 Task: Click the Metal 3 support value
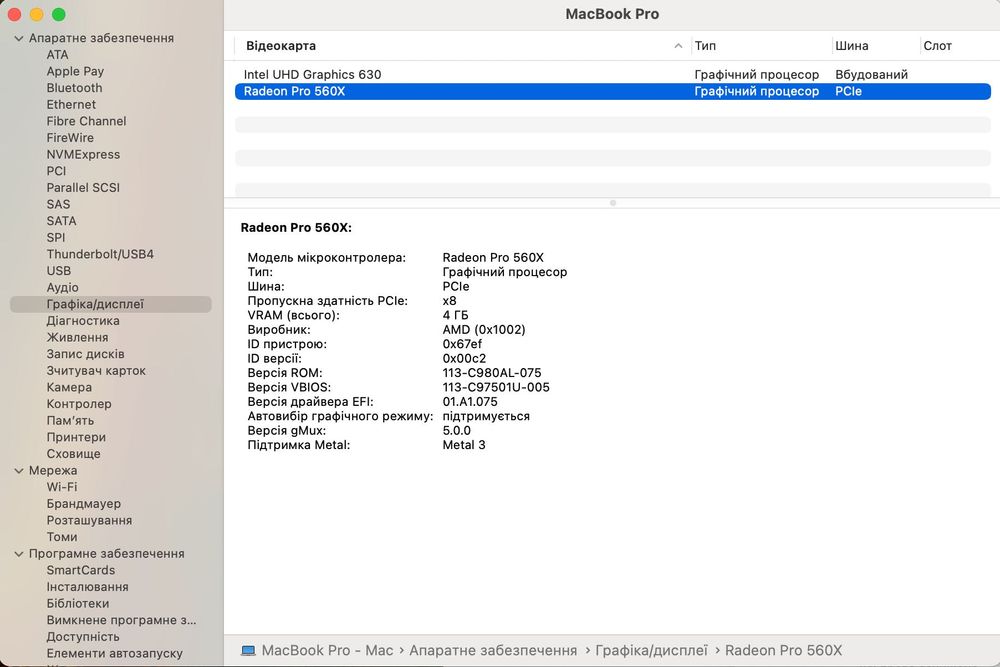tap(464, 445)
